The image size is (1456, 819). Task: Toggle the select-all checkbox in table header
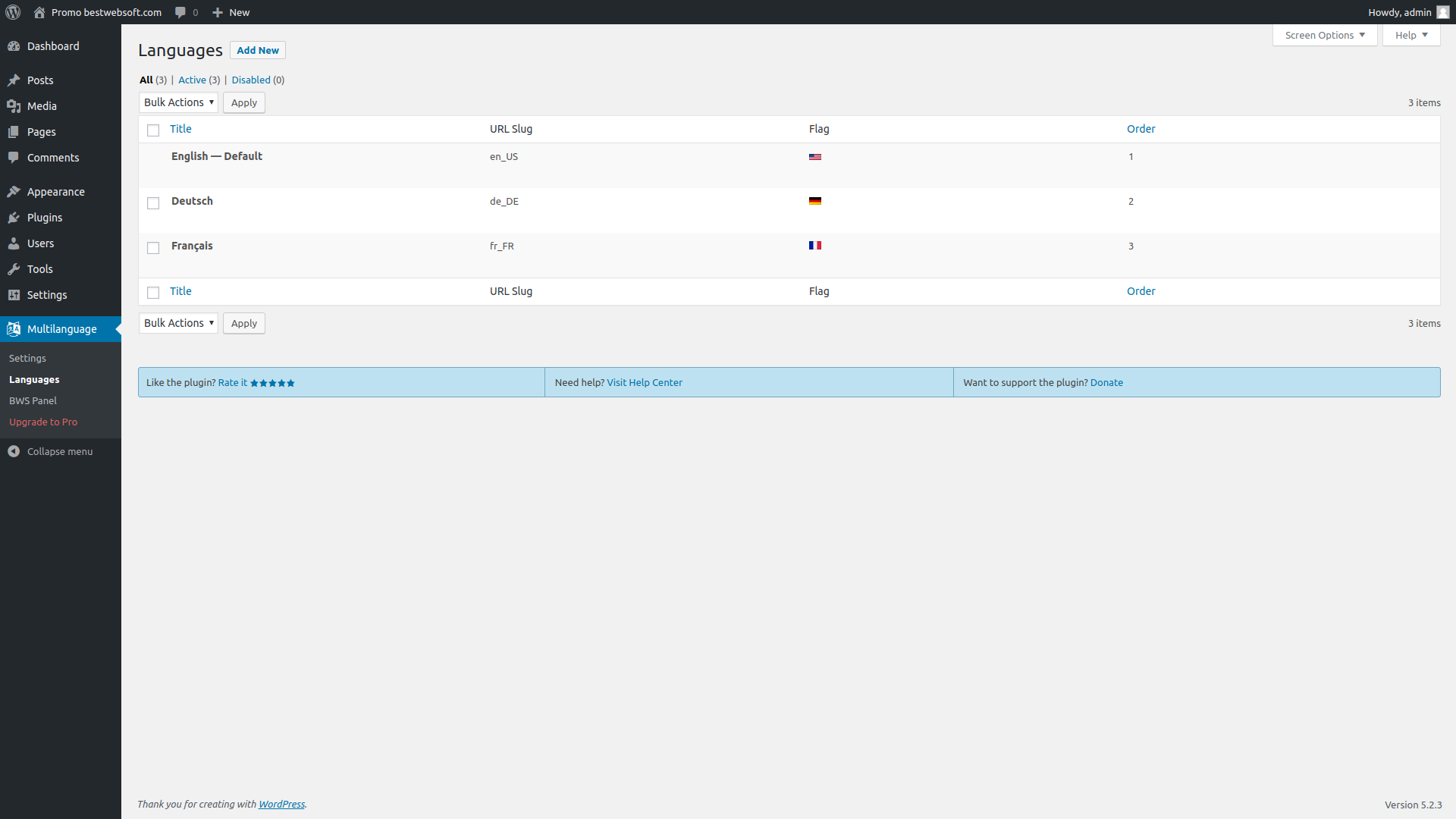point(153,130)
